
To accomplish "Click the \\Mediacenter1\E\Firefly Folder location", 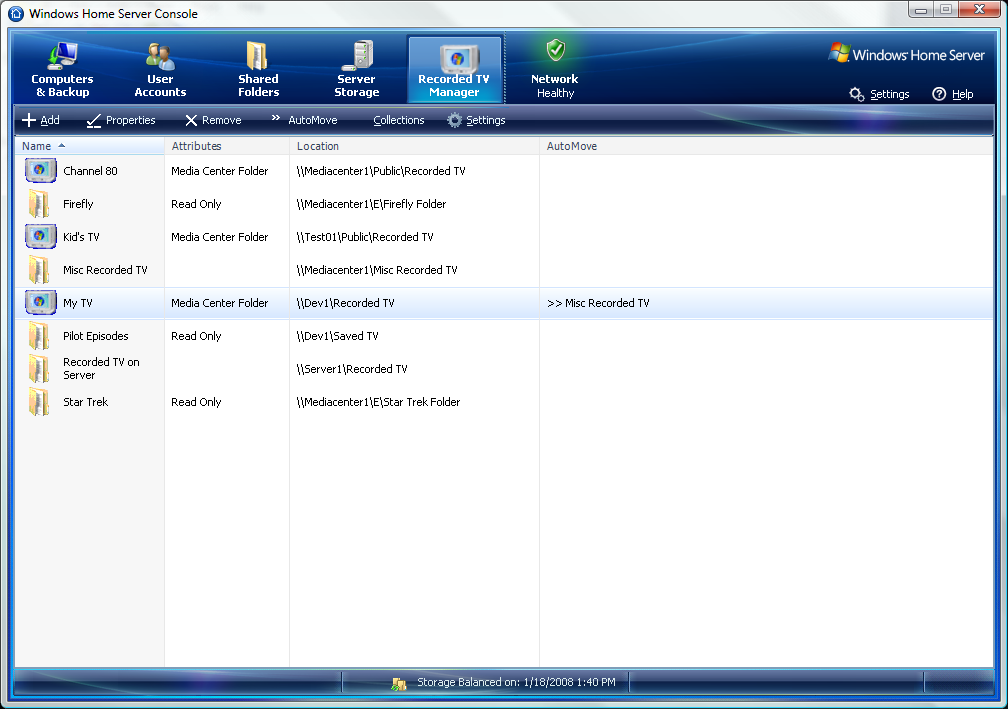I will tap(371, 204).
